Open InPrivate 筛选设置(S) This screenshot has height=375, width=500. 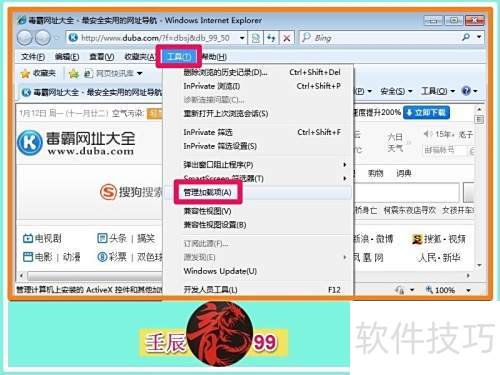(258, 146)
